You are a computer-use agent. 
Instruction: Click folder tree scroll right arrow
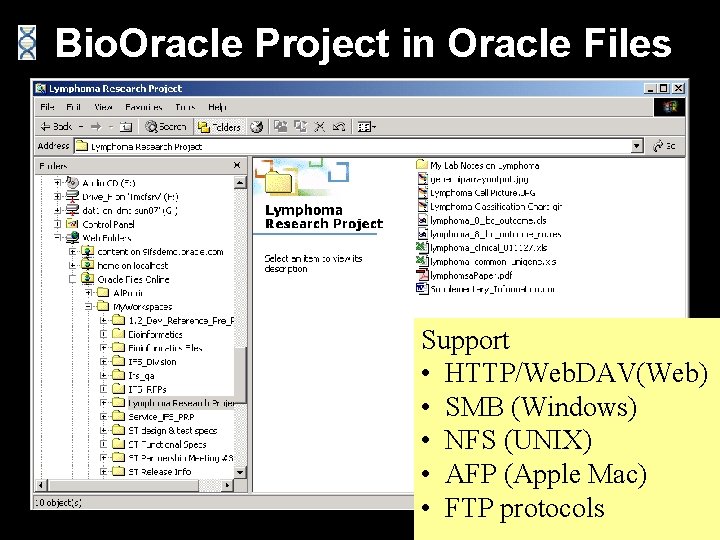coord(227,485)
